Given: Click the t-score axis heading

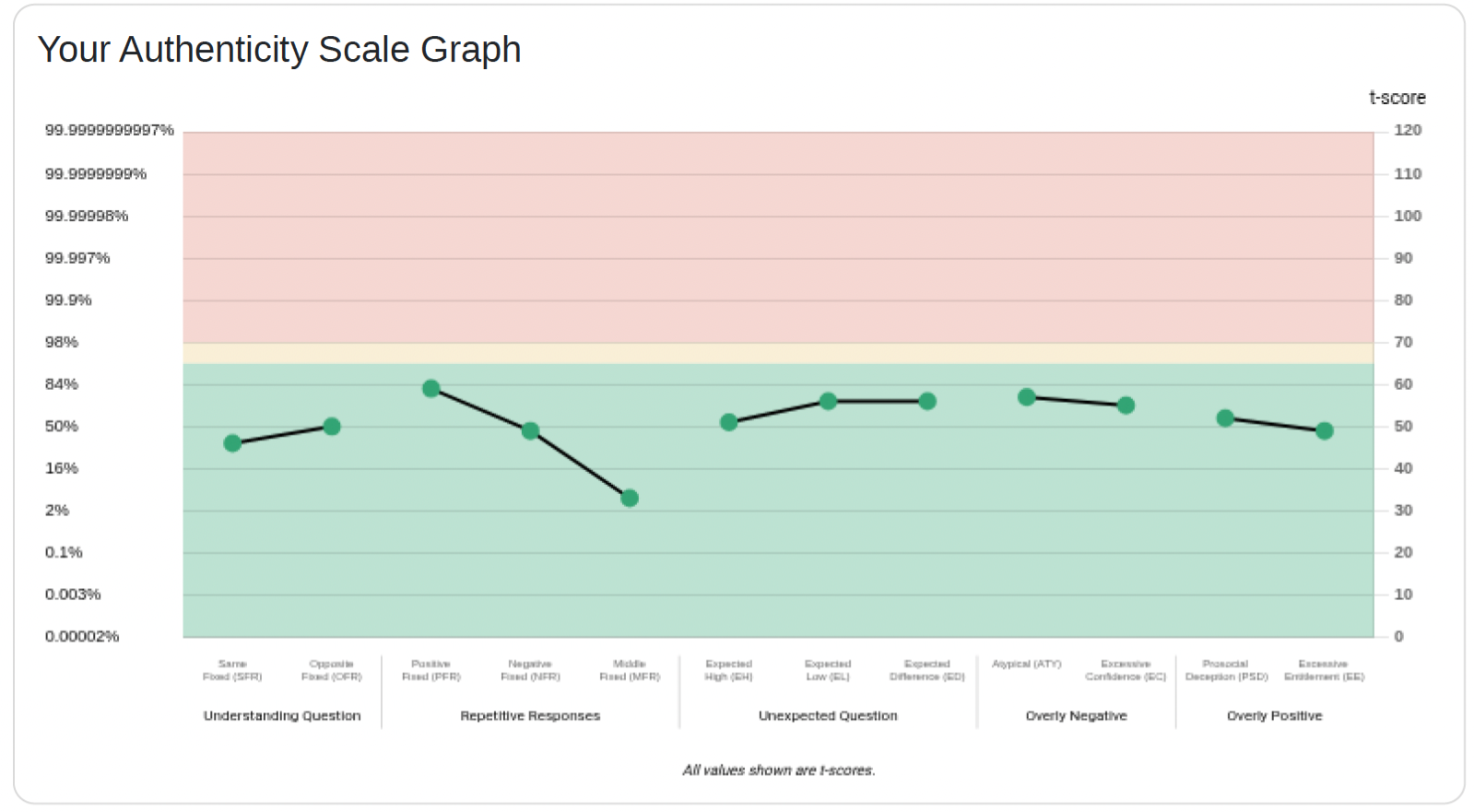Looking at the screenshot, I should [1397, 98].
